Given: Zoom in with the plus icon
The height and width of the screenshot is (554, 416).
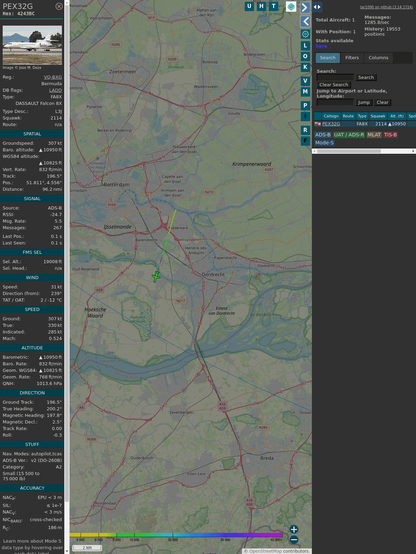Looking at the screenshot, I should click(294, 529).
